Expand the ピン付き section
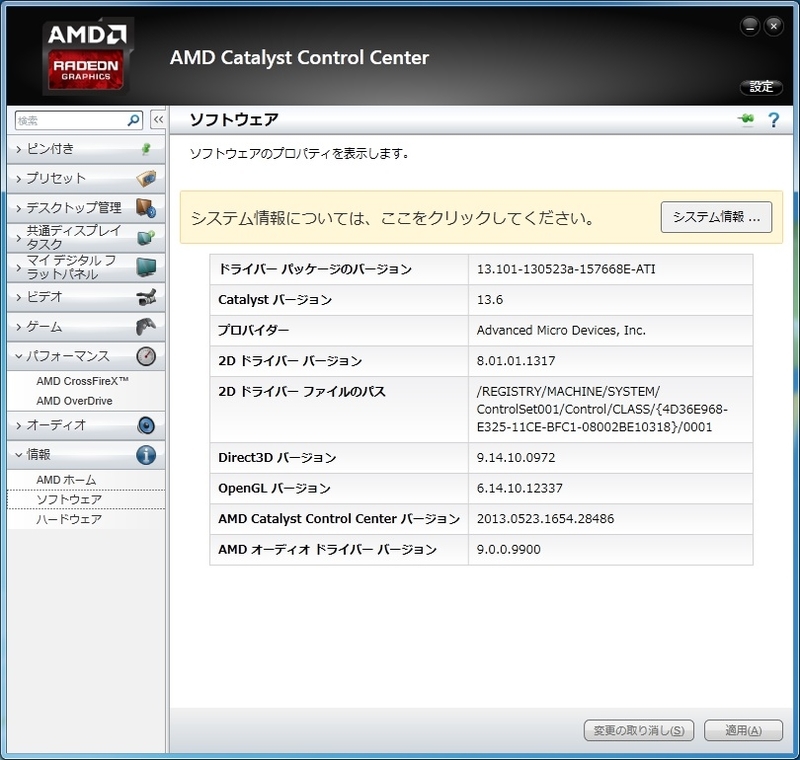Viewport: 800px width, 760px height. [x=86, y=149]
